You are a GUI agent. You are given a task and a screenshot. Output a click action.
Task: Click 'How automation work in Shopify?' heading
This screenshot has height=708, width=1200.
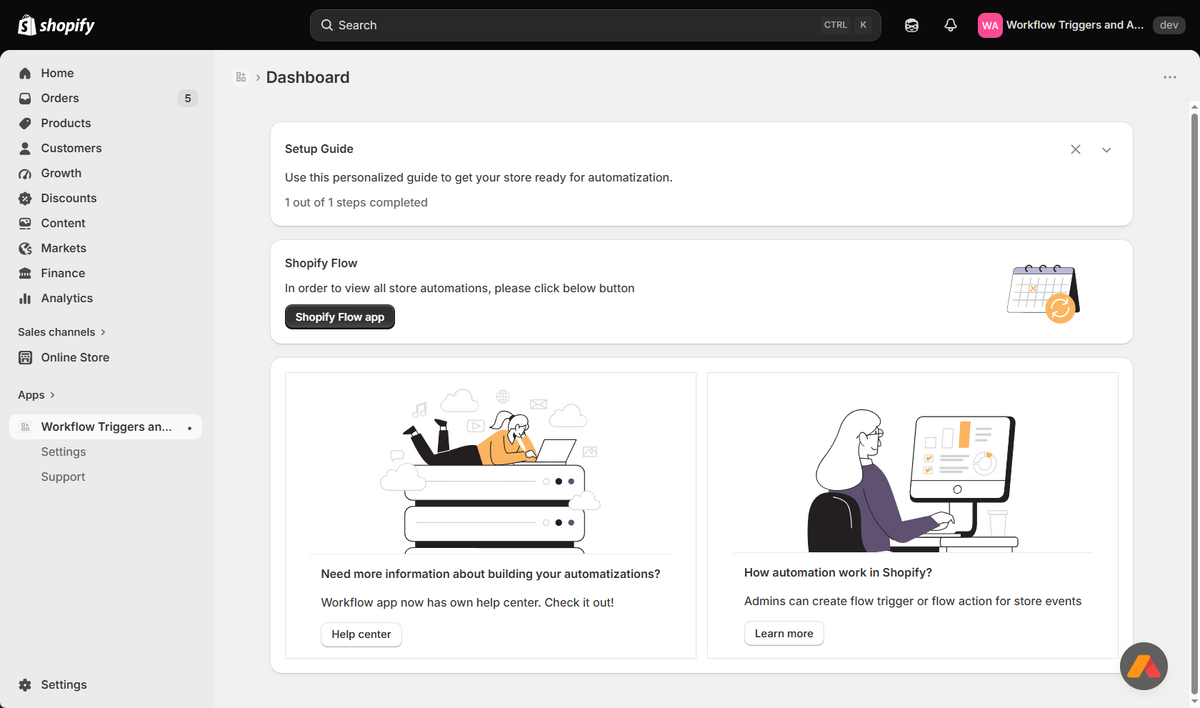click(x=838, y=573)
